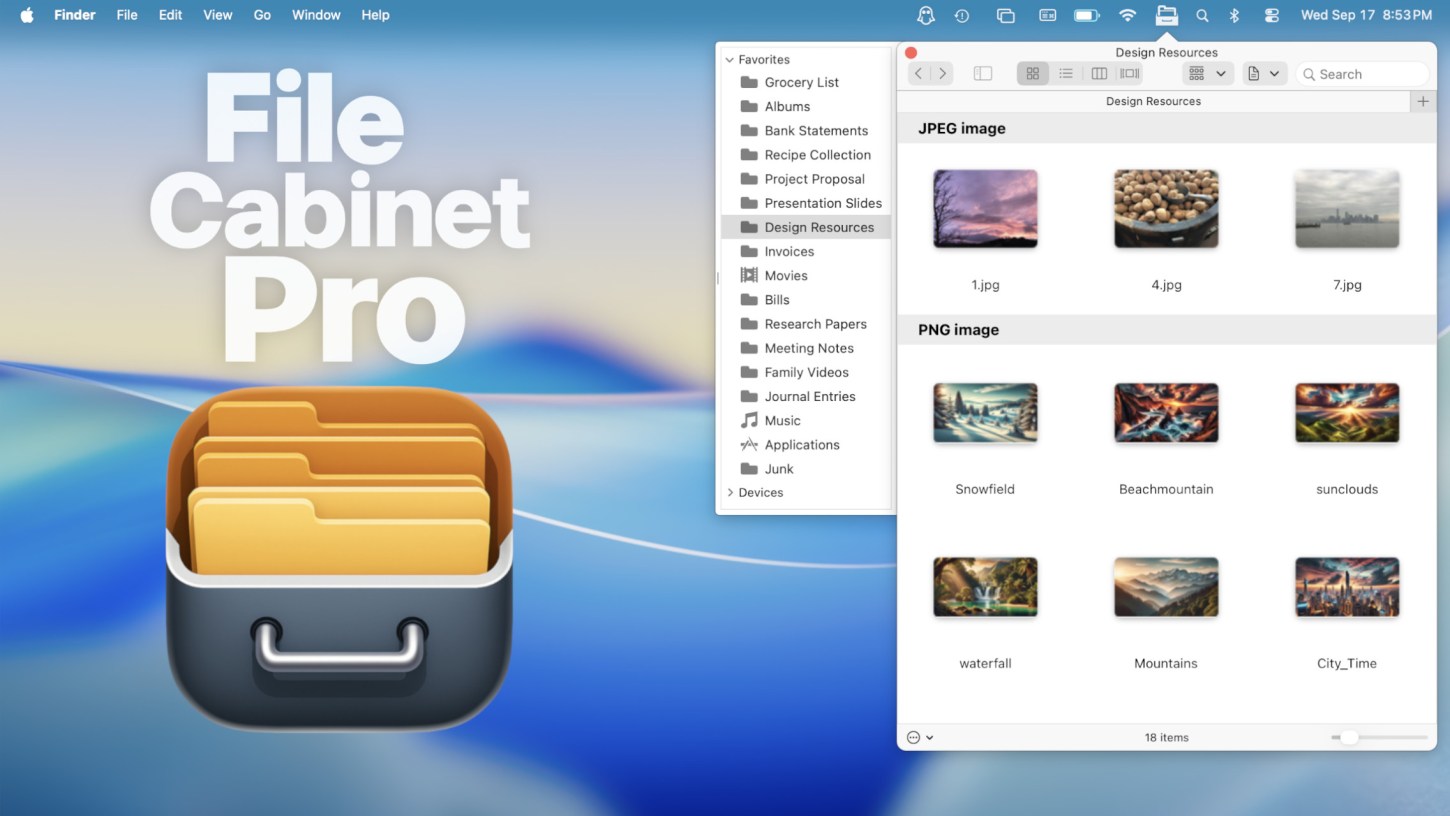Select the waterfall image thumbnail

(x=985, y=587)
